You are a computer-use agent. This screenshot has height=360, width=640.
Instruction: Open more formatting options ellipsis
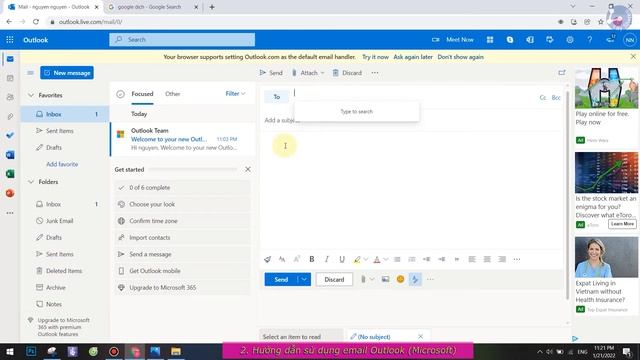(x=517, y=259)
